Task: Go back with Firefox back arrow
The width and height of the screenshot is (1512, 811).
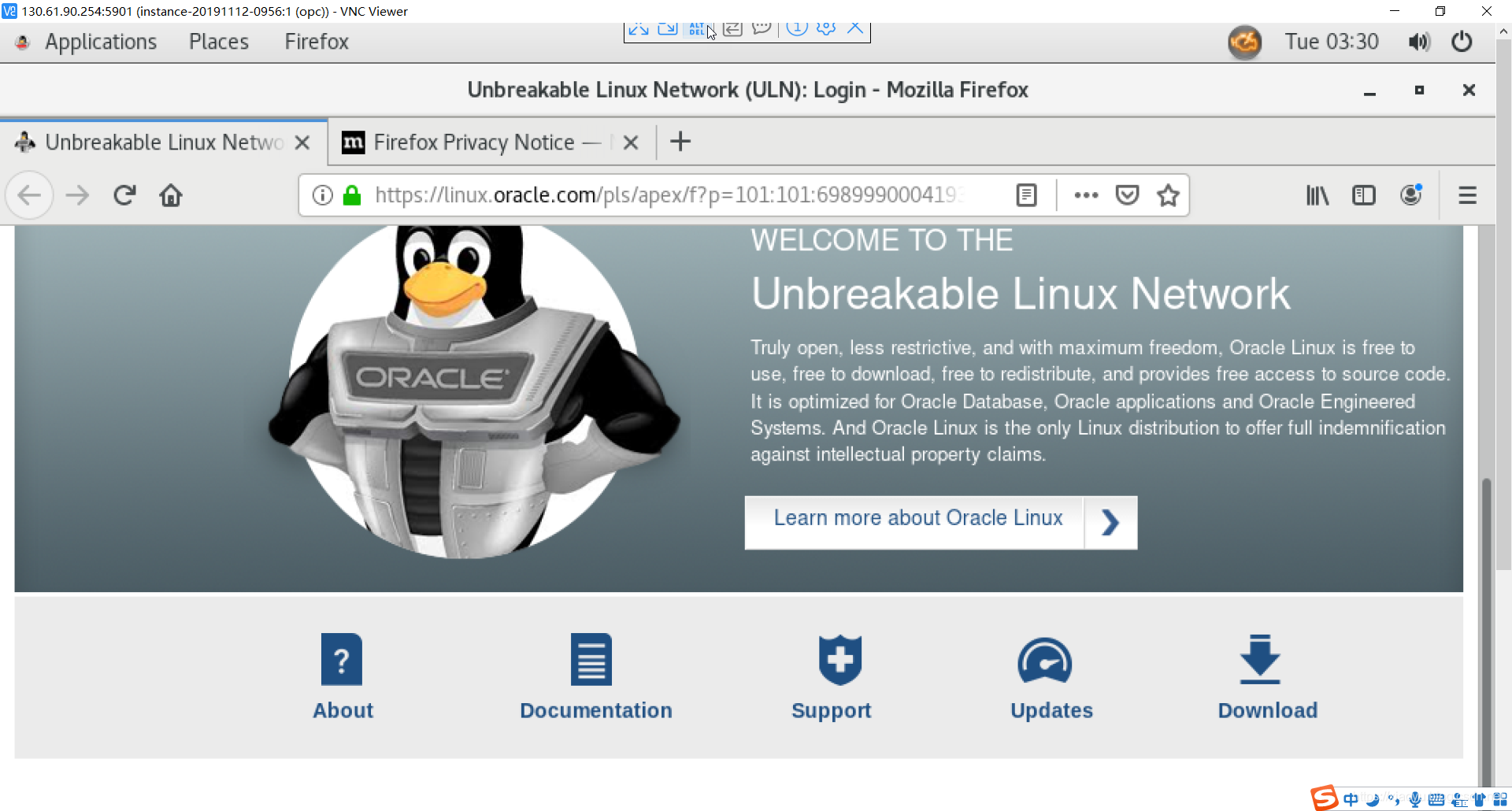Action: click(30, 195)
